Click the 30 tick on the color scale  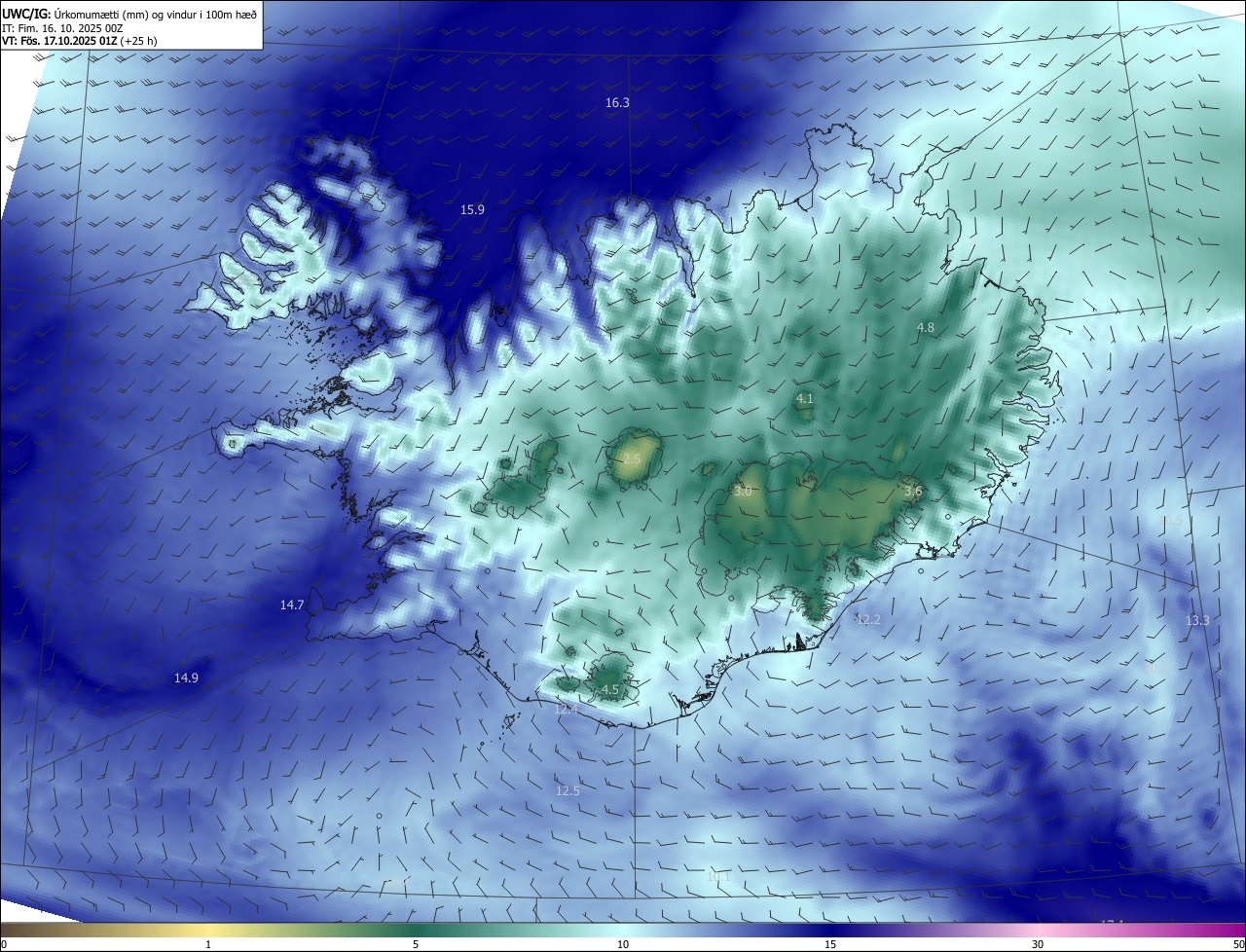click(x=1038, y=945)
